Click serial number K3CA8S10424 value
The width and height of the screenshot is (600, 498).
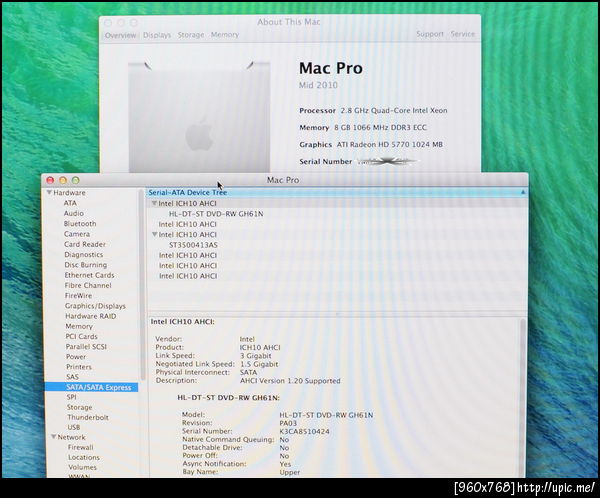304,432
